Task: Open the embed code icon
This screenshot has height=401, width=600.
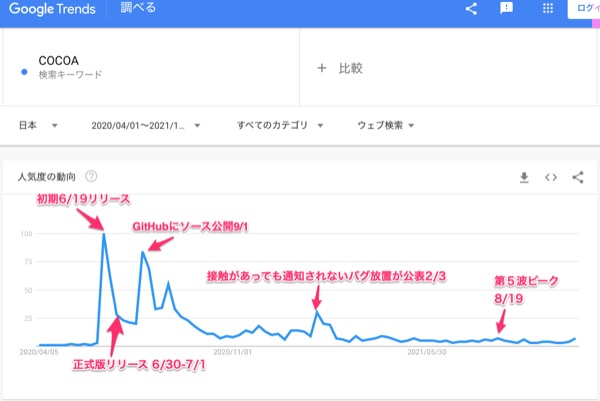Action: (551, 177)
